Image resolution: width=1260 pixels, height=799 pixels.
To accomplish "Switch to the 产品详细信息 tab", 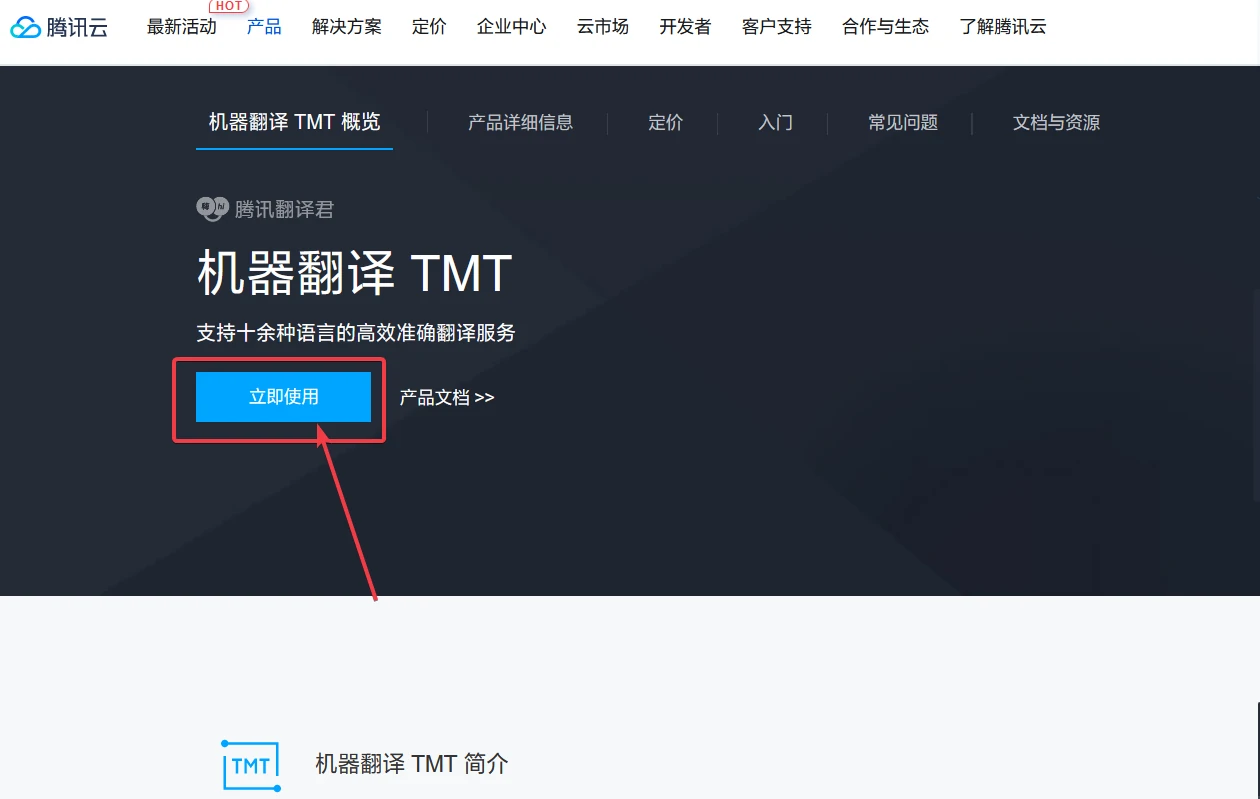I will point(520,122).
